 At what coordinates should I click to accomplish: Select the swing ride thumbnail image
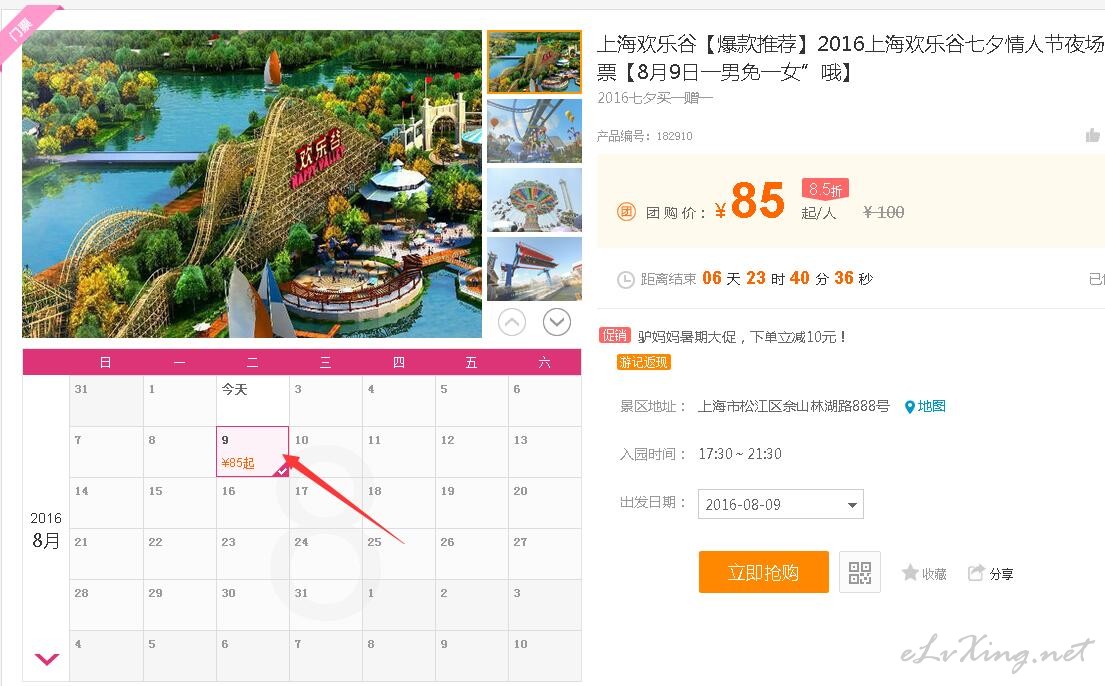click(534, 200)
